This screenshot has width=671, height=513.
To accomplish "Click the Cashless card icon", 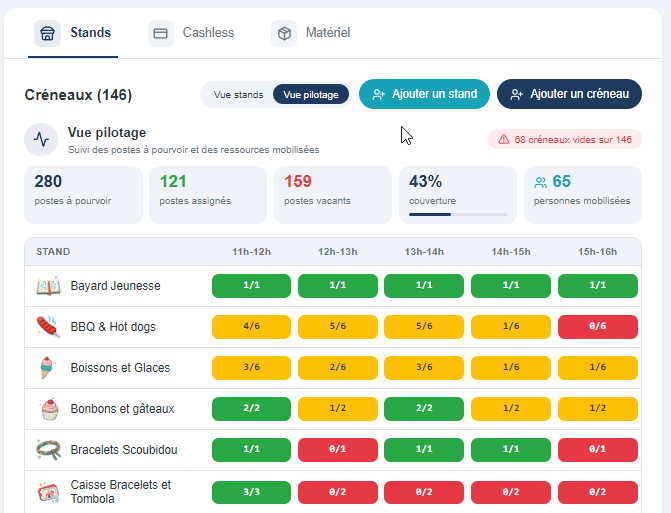I will tap(160, 33).
